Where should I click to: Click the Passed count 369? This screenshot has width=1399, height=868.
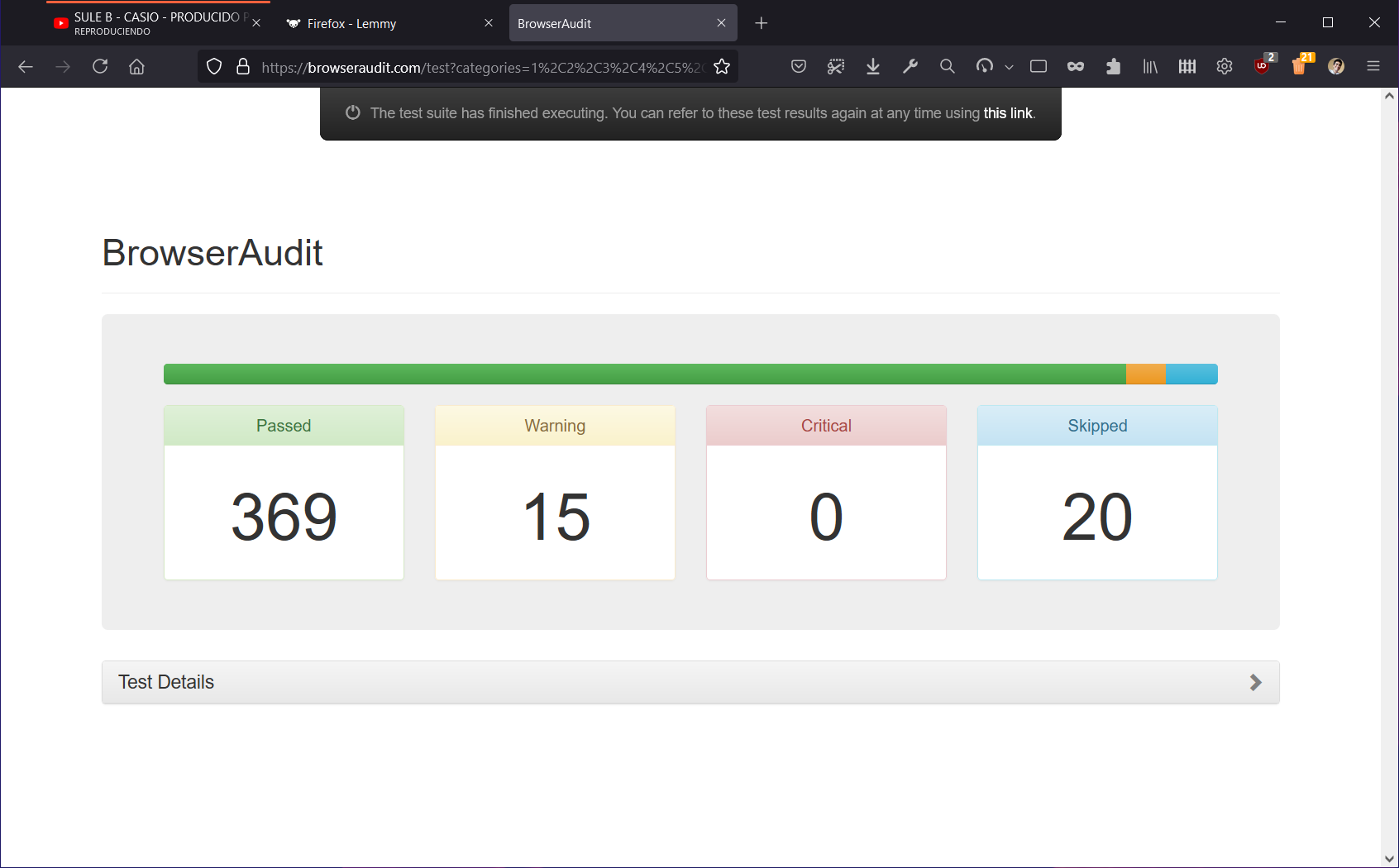coord(284,517)
